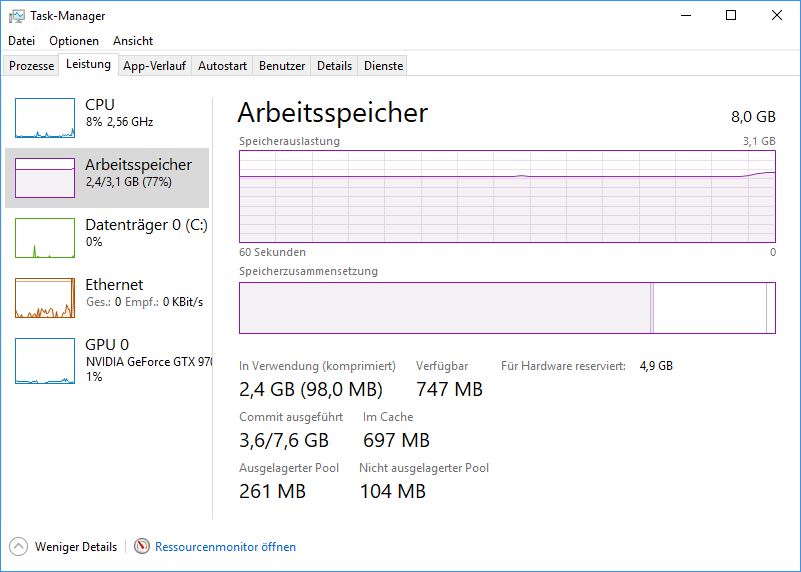The image size is (801, 572).
Task: Go to the Autostart tab
Action: click(222, 66)
